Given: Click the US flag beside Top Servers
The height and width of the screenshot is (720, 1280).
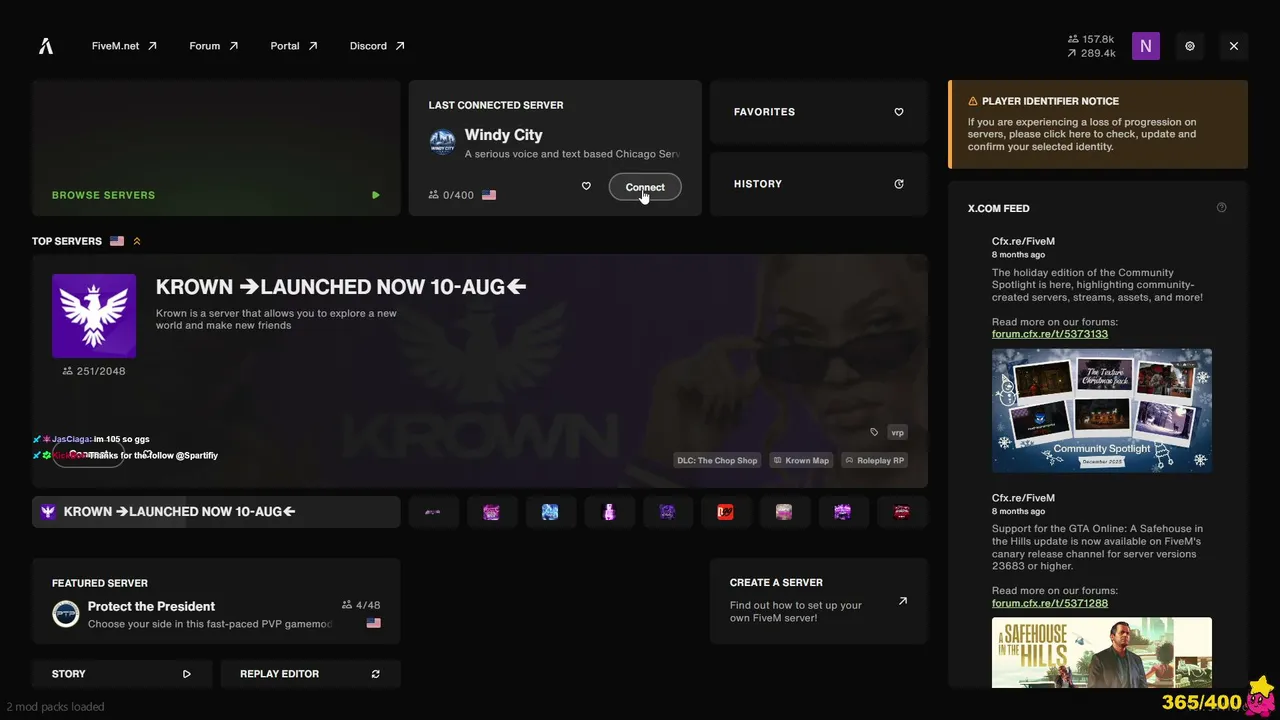Looking at the screenshot, I should point(117,241).
